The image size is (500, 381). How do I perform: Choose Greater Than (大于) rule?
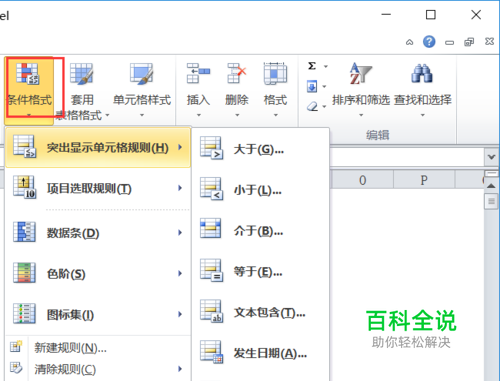tap(261, 149)
